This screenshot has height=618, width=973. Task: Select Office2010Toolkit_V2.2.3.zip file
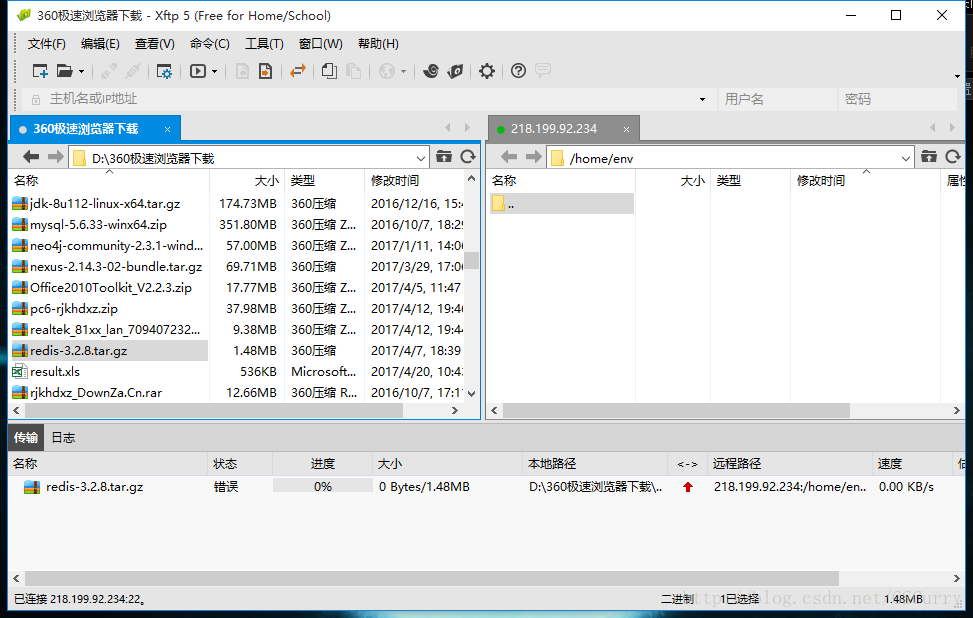(x=110, y=288)
